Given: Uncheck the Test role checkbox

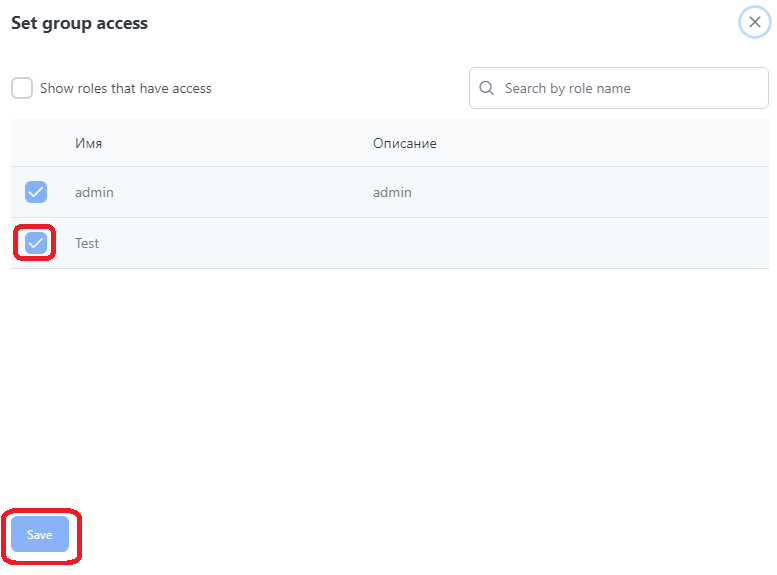Looking at the screenshot, I should (36, 243).
